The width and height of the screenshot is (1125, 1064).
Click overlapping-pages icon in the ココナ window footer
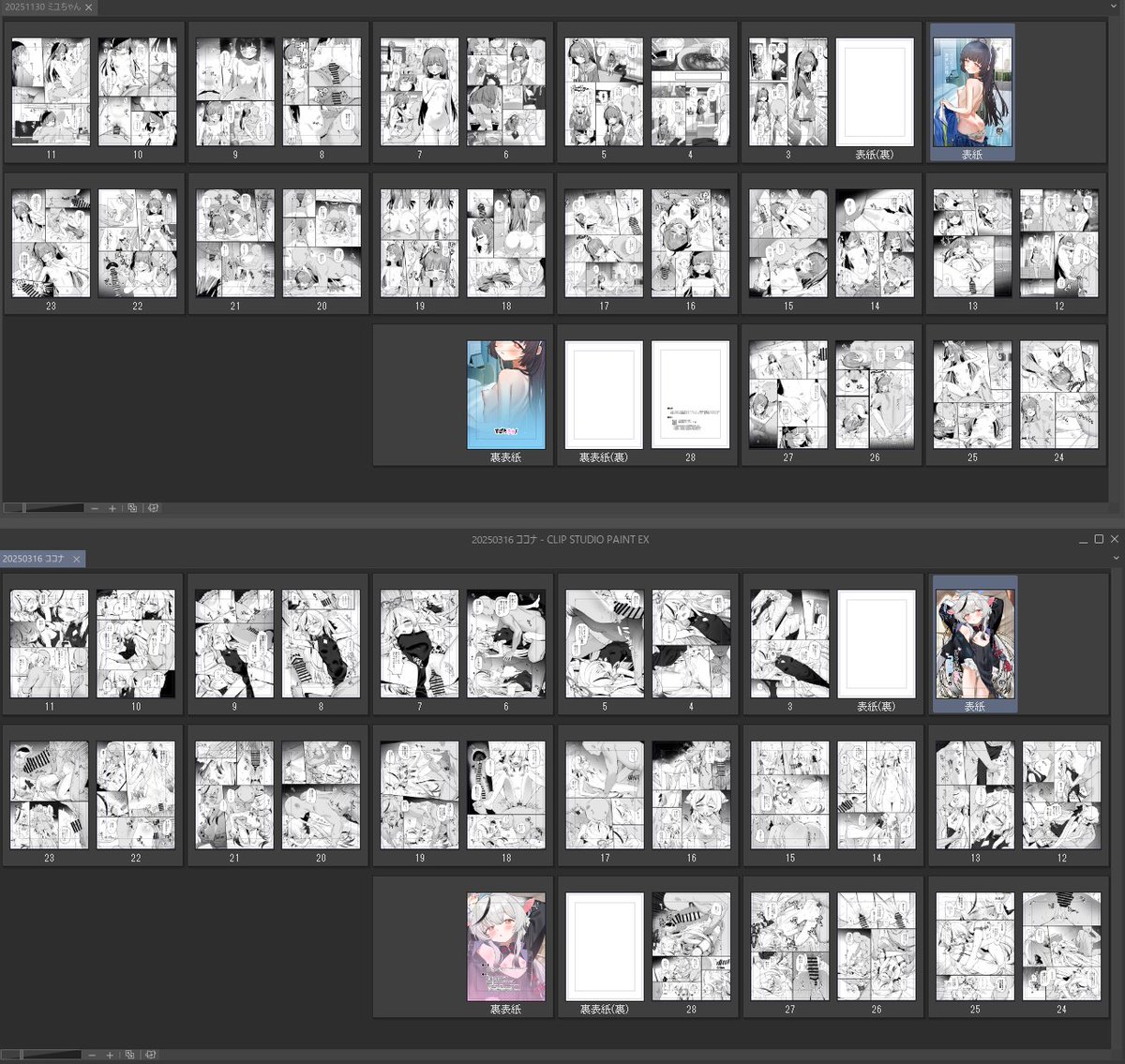click(130, 1055)
